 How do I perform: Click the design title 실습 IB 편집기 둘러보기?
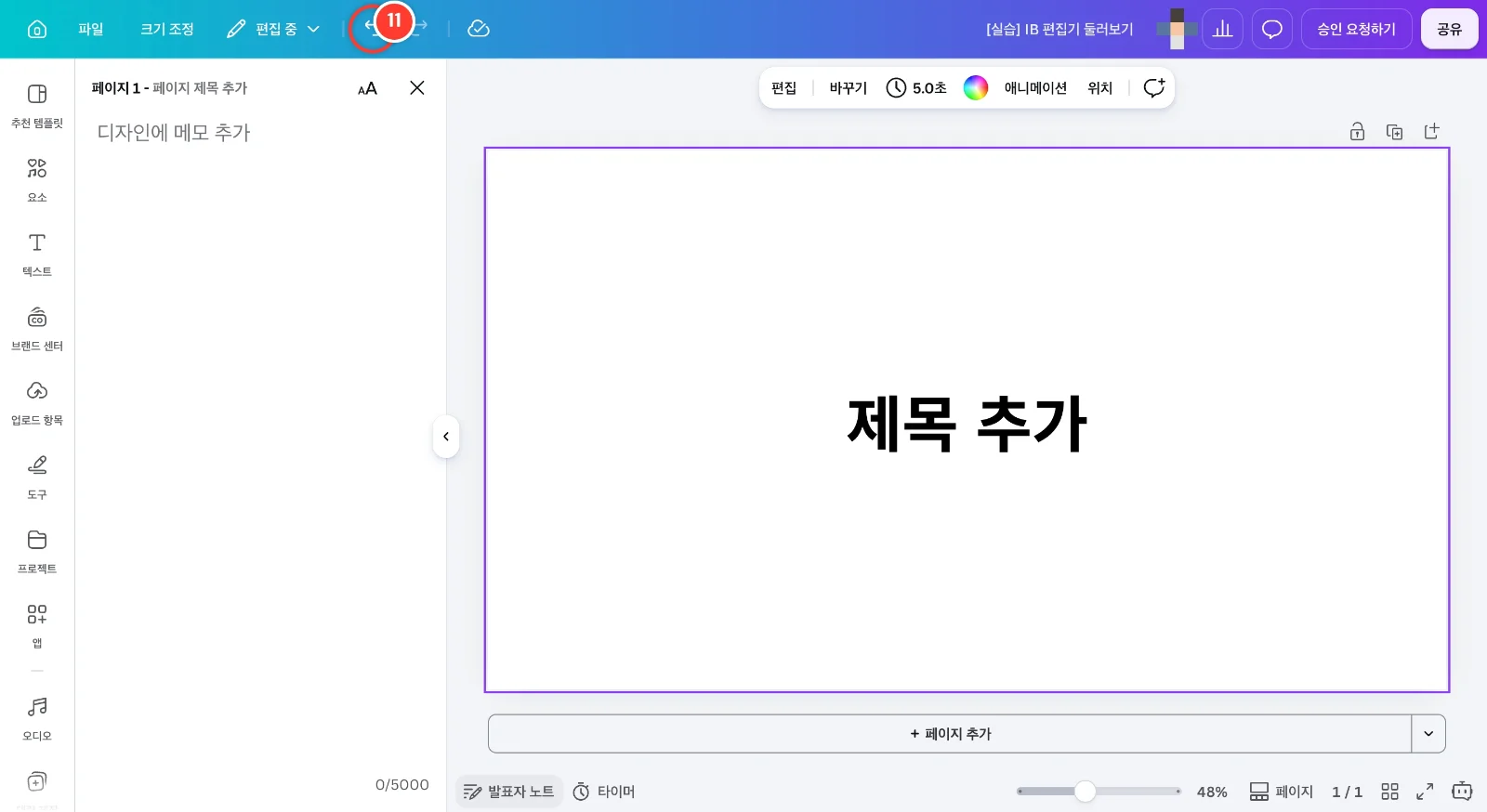[1059, 29]
